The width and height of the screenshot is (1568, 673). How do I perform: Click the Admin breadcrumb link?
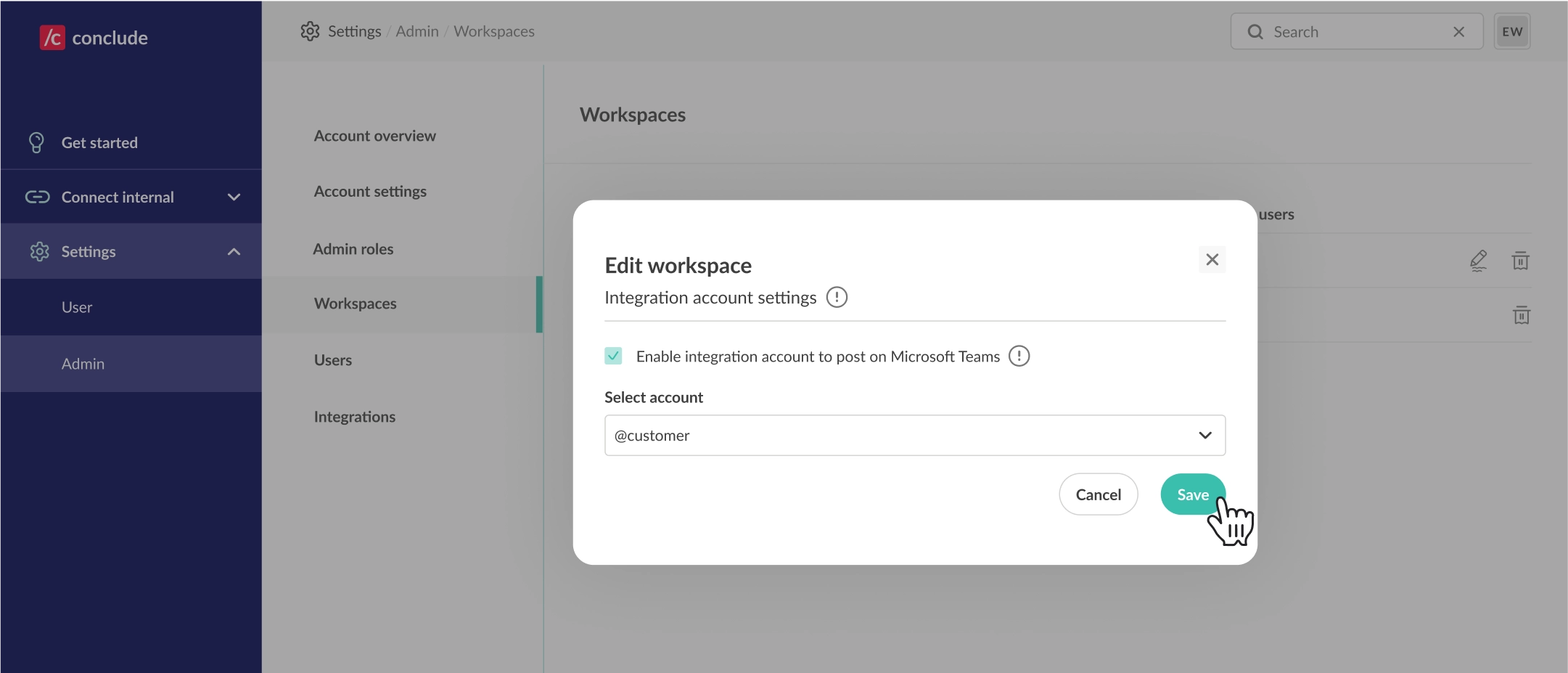[417, 31]
